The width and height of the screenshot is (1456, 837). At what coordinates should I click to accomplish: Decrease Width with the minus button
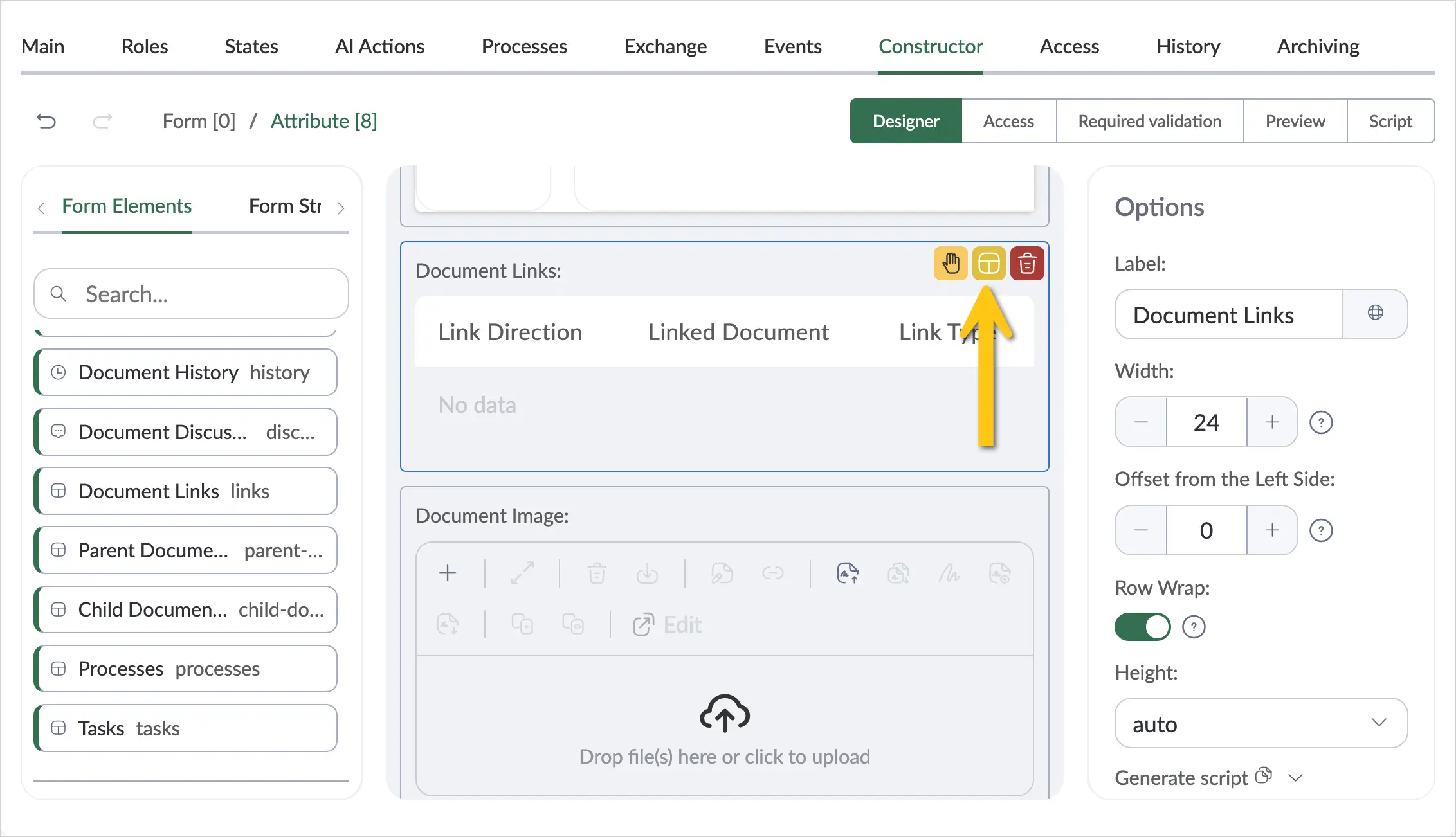click(1141, 422)
